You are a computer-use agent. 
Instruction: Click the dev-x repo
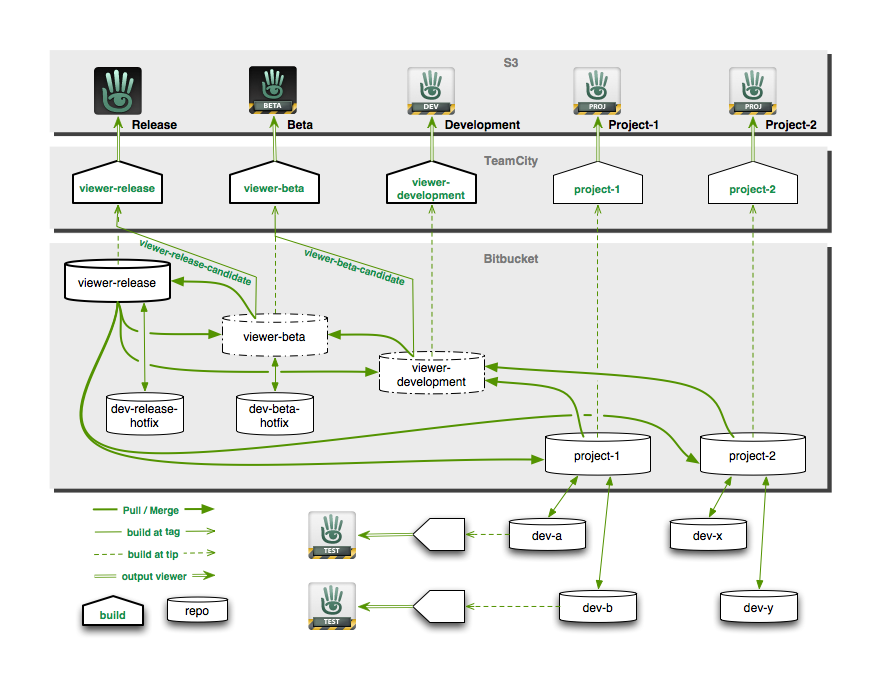709,535
